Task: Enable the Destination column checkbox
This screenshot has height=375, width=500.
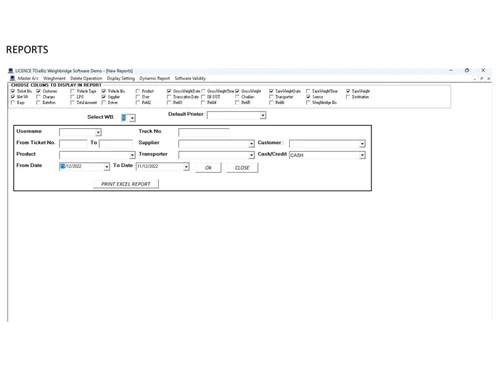Action: [x=348, y=97]
